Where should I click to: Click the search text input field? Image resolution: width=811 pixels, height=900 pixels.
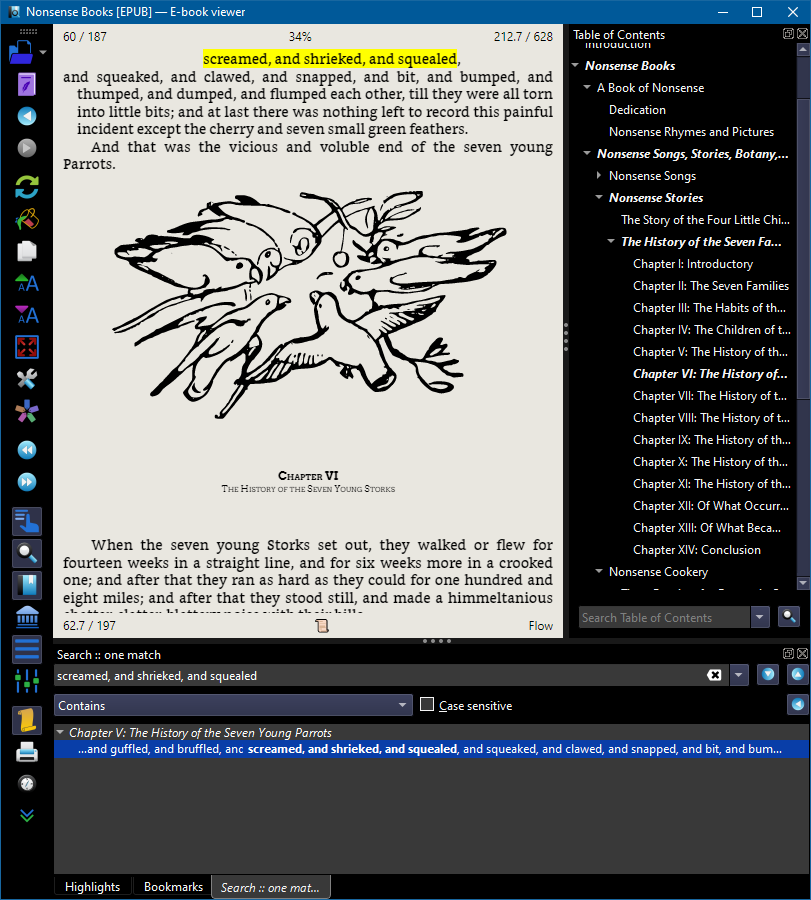379,676
